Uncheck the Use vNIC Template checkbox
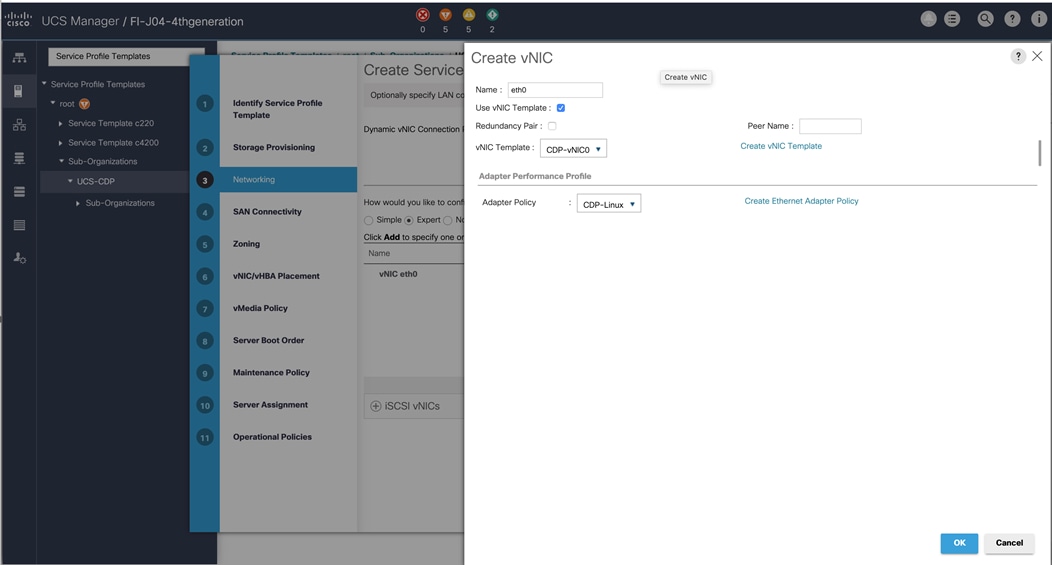The height and width of the screenshot is (565, 1052). click(561, 108)
